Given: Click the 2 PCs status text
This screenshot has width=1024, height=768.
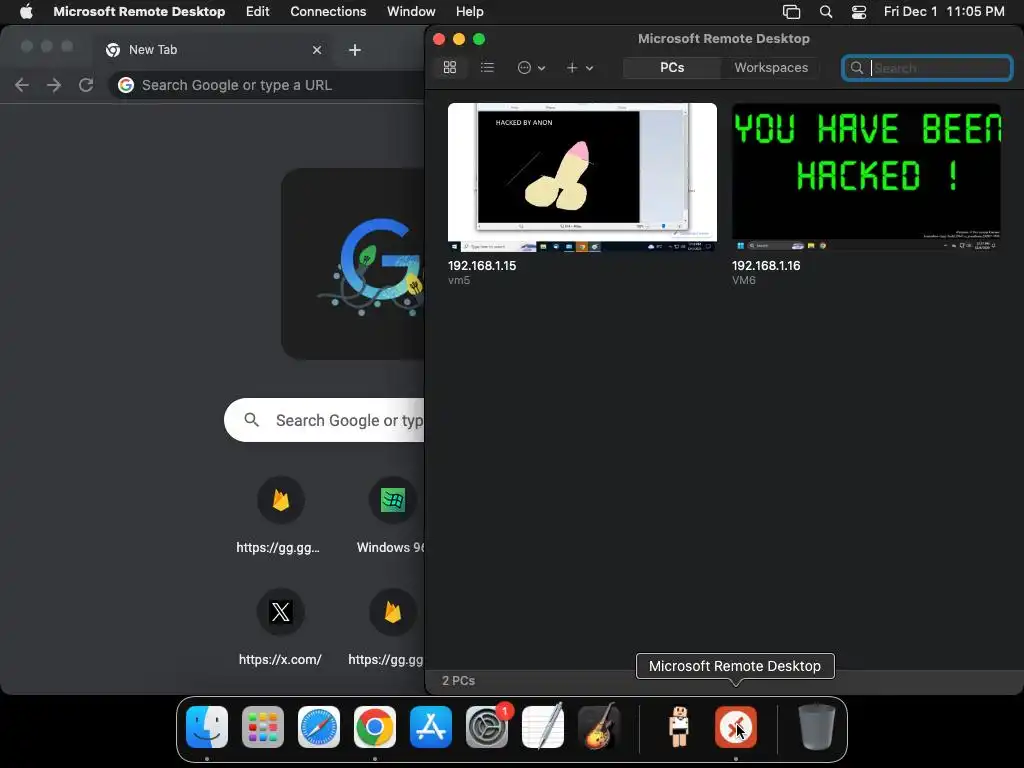Looking at the screenshot, I should tap(458, 680).
